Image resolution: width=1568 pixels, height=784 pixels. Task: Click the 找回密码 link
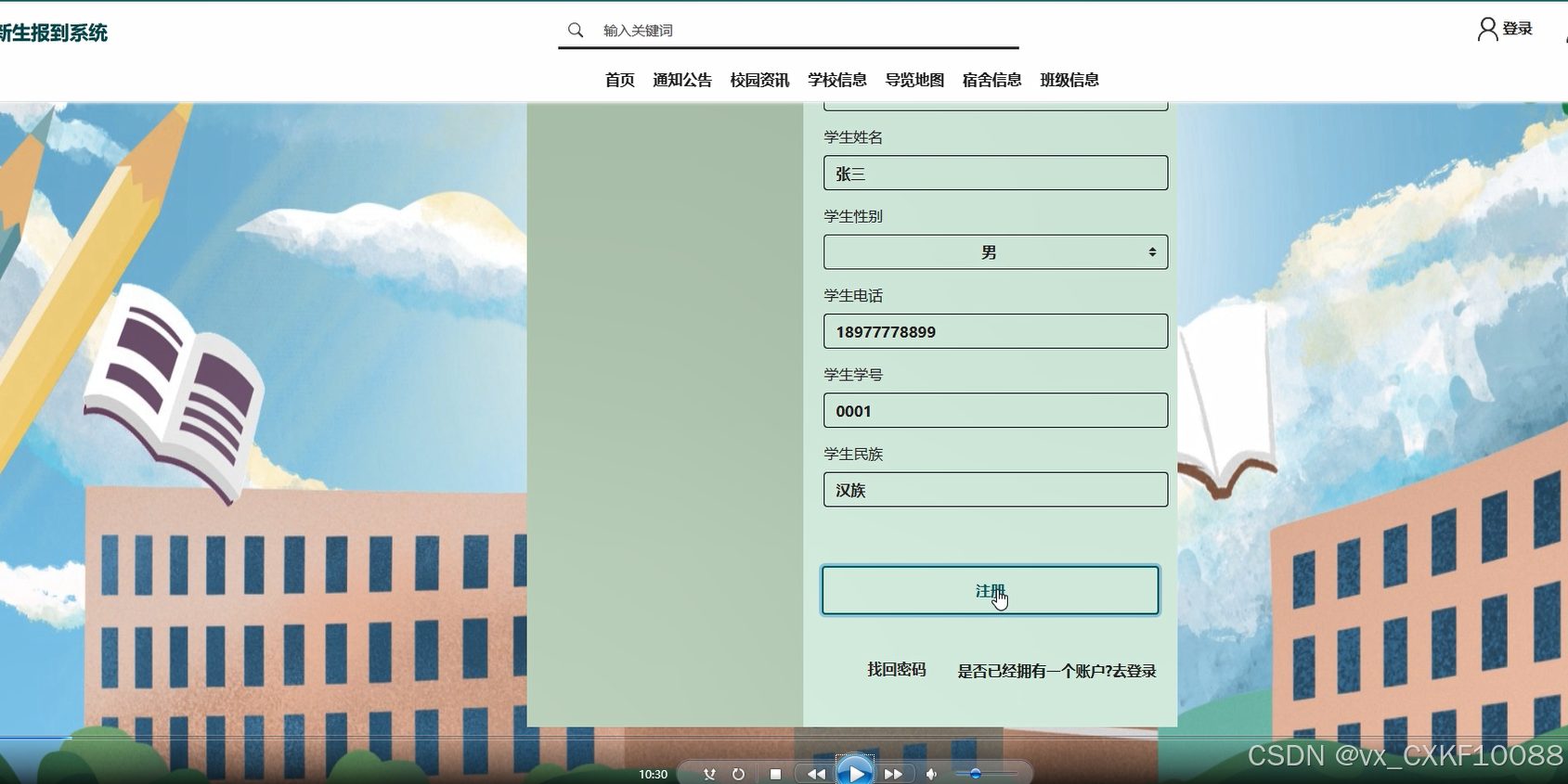(x=896, y=669)
